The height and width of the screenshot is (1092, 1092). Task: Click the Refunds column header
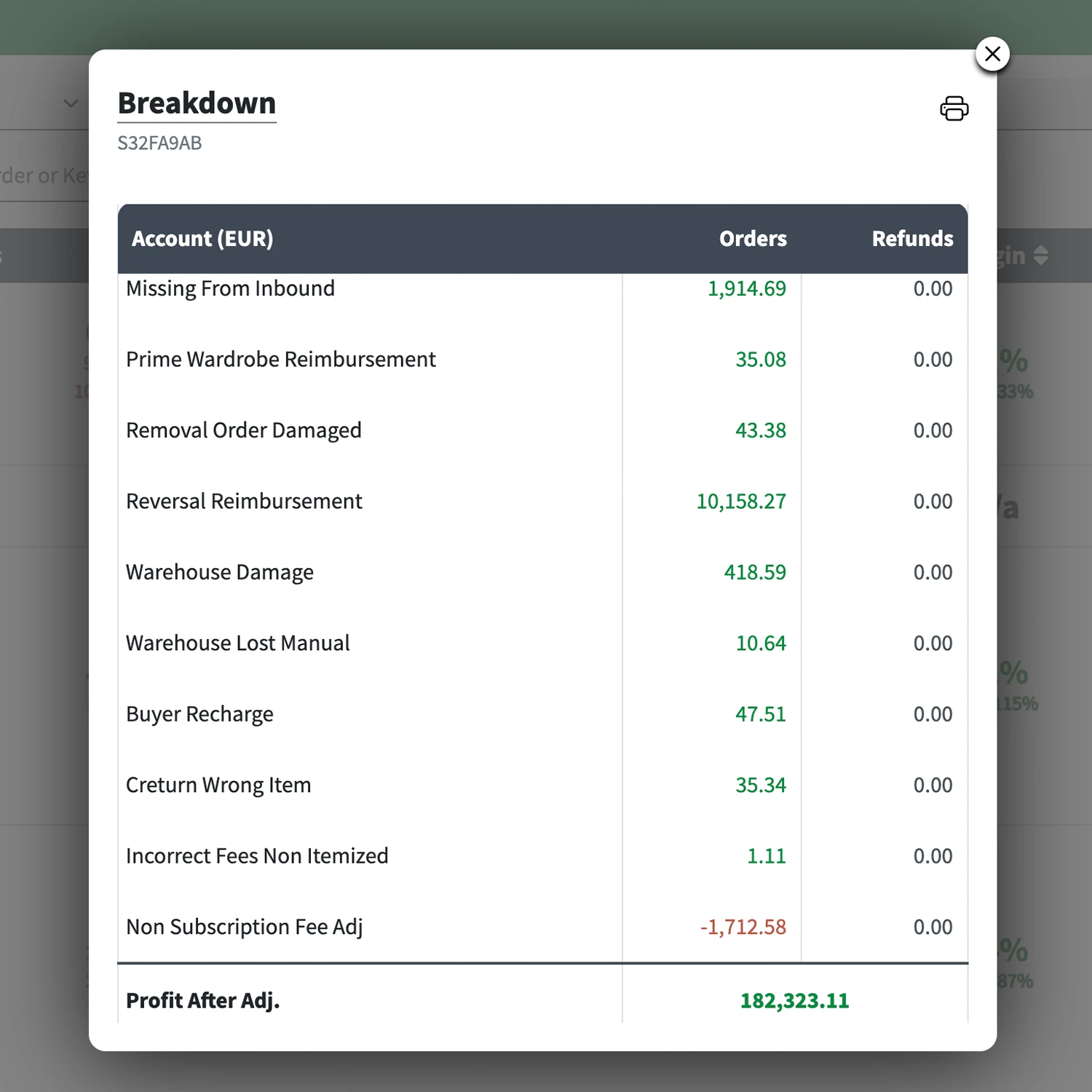click(x=912, y=239)
